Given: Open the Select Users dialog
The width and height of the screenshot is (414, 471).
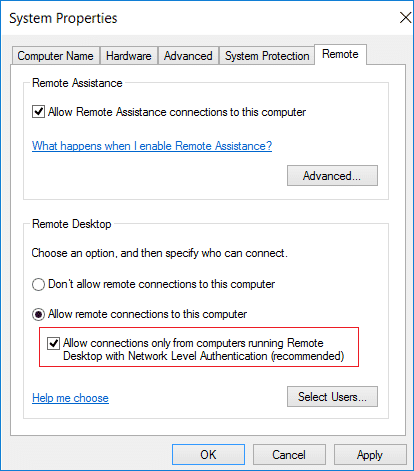Looking at the screenshot, I should [x=332, y=397].
